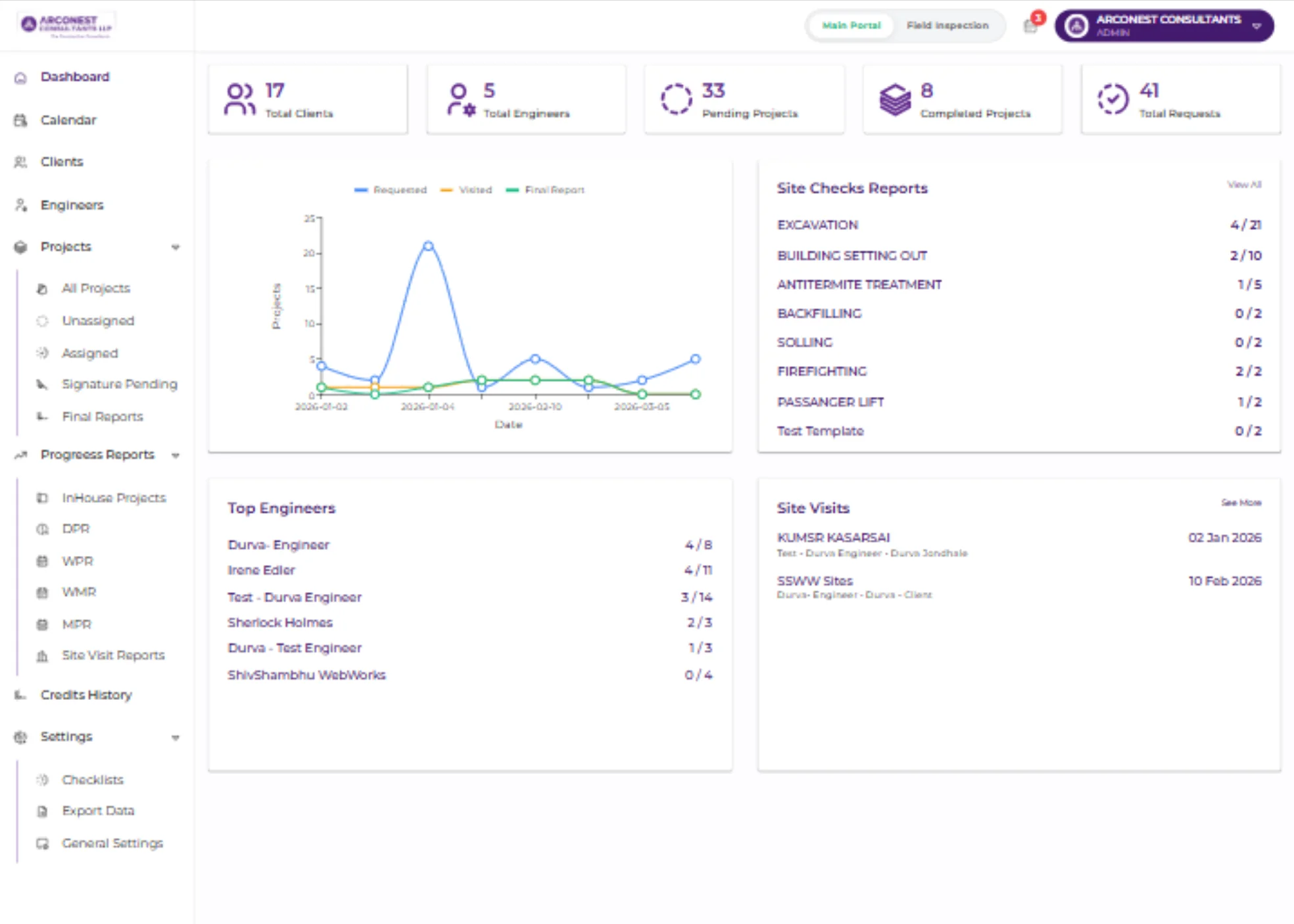1294x924 pixels.
Task: Collapse the Projects menu chevron
Action: point(176,247)
